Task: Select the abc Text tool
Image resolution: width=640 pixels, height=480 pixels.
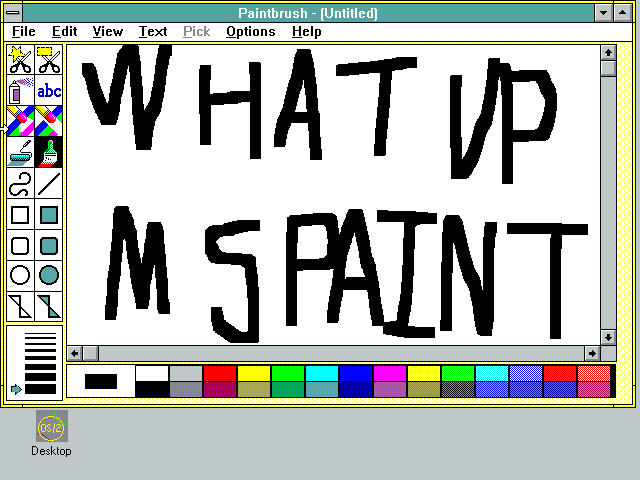Action: click(49, 90)
